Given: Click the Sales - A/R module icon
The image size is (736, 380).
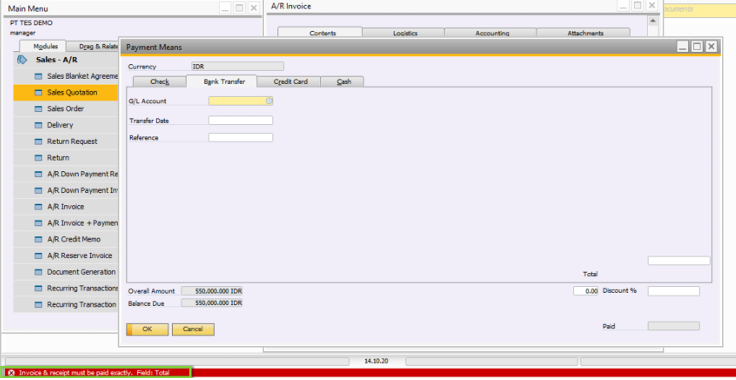Looking at the screenshot, I should [22, 60].
